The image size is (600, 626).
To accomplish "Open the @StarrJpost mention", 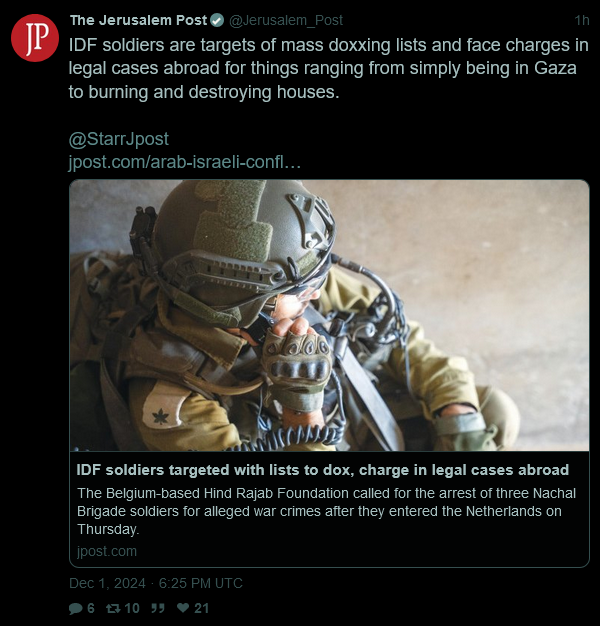I will 119,139.
